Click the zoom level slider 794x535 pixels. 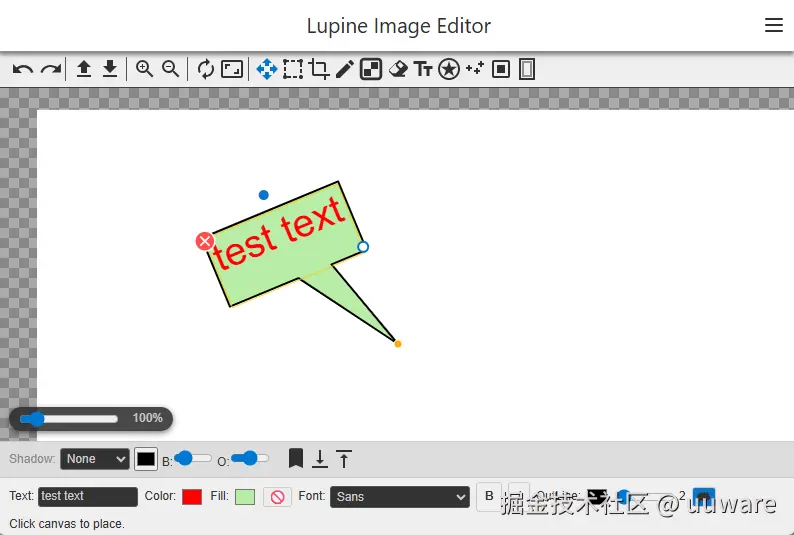coord(68,419)
